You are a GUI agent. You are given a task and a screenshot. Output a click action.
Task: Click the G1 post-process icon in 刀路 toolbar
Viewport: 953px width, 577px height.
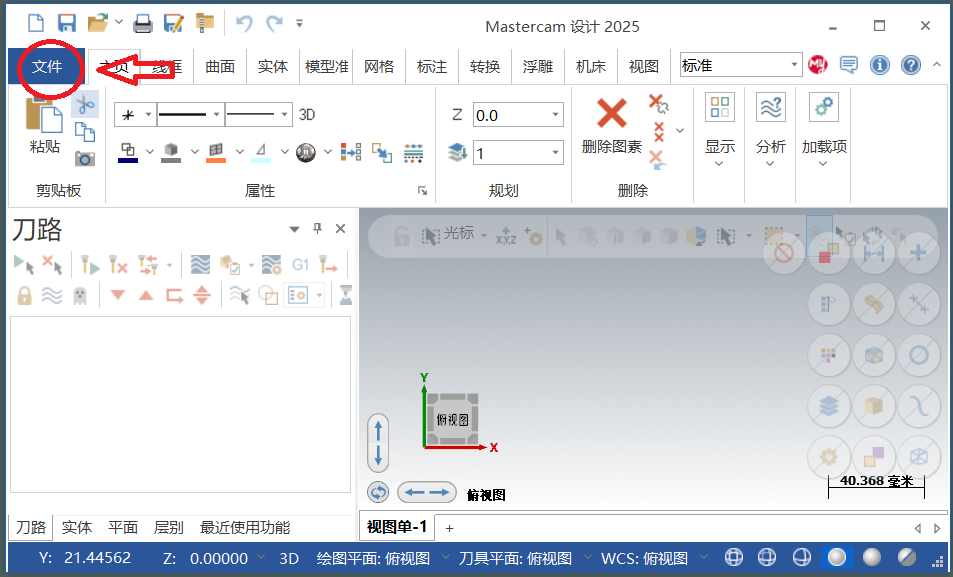(301, 264)
